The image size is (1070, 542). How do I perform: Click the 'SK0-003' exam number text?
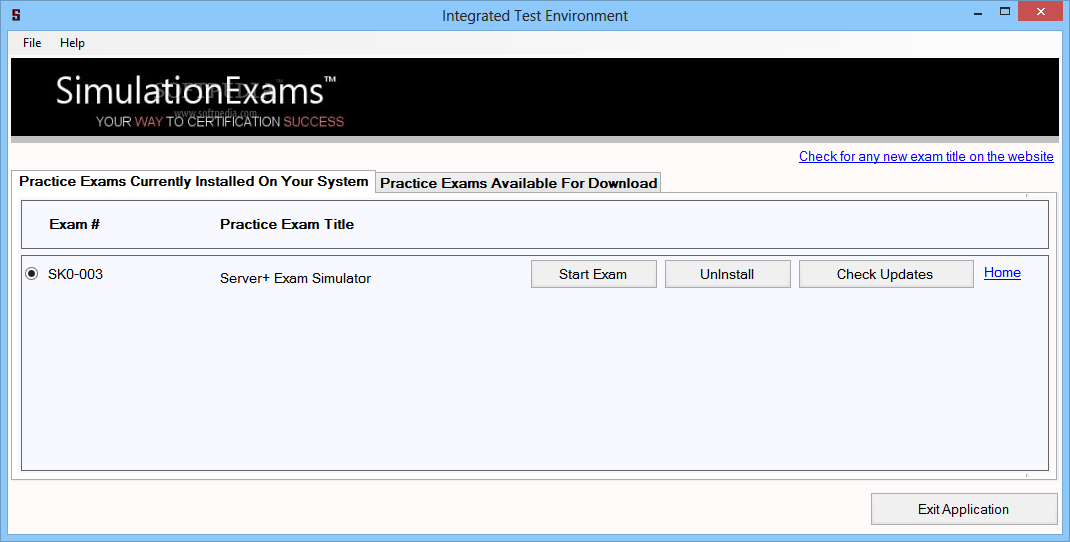click(x=75, y=274)
